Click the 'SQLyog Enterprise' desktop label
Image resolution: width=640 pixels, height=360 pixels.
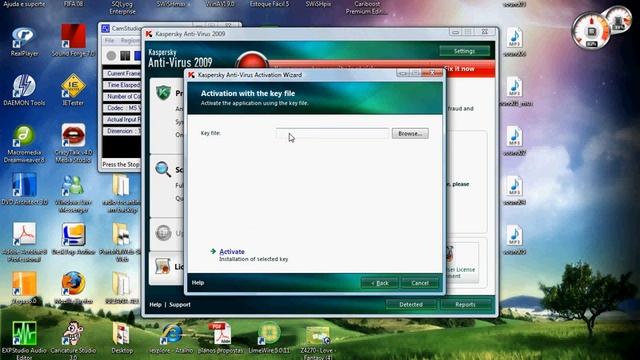click(122, 7)
